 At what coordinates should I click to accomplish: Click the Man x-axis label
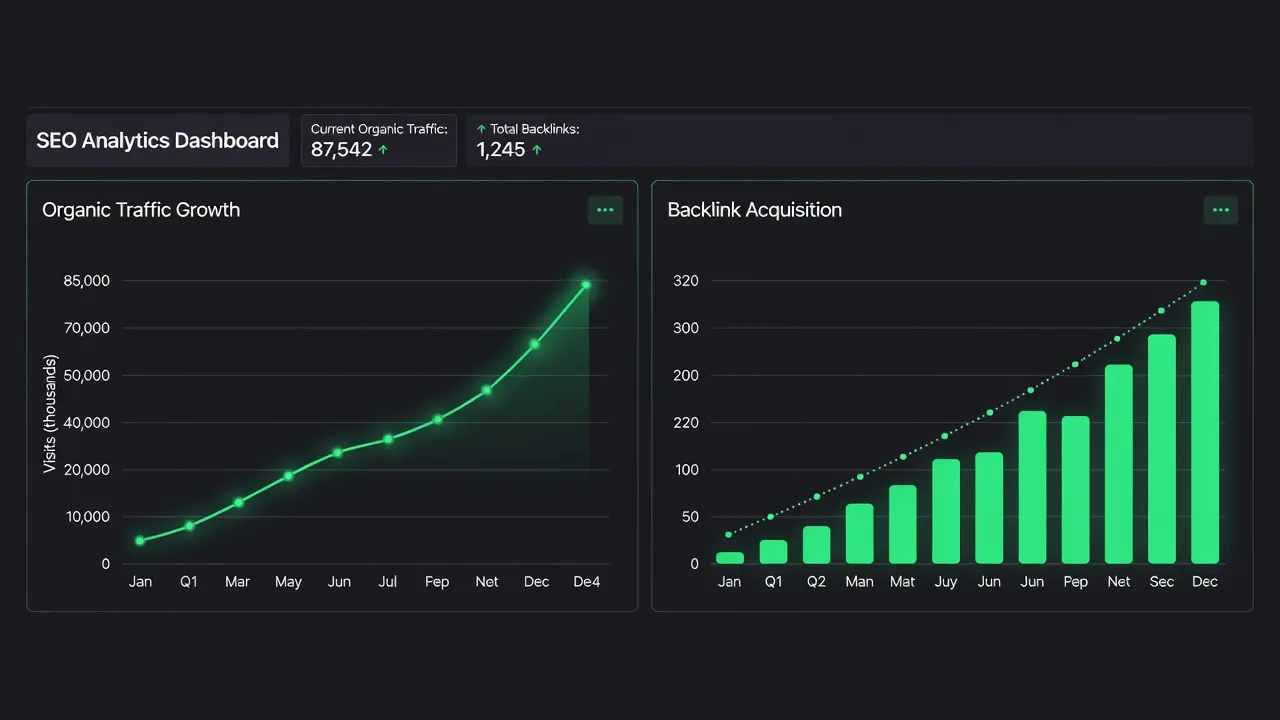coord(860,582)
